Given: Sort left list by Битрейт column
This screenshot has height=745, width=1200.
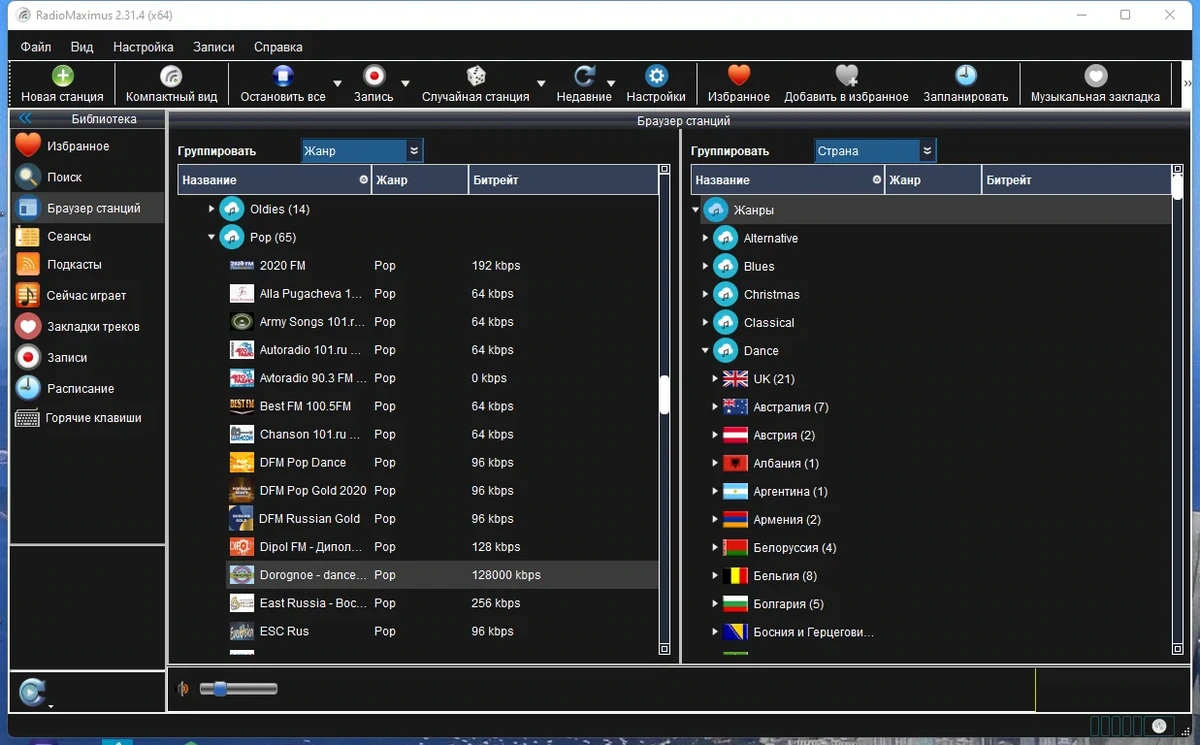Looking at the screenshot, I should pyautogui.click(x=563, y=180).
